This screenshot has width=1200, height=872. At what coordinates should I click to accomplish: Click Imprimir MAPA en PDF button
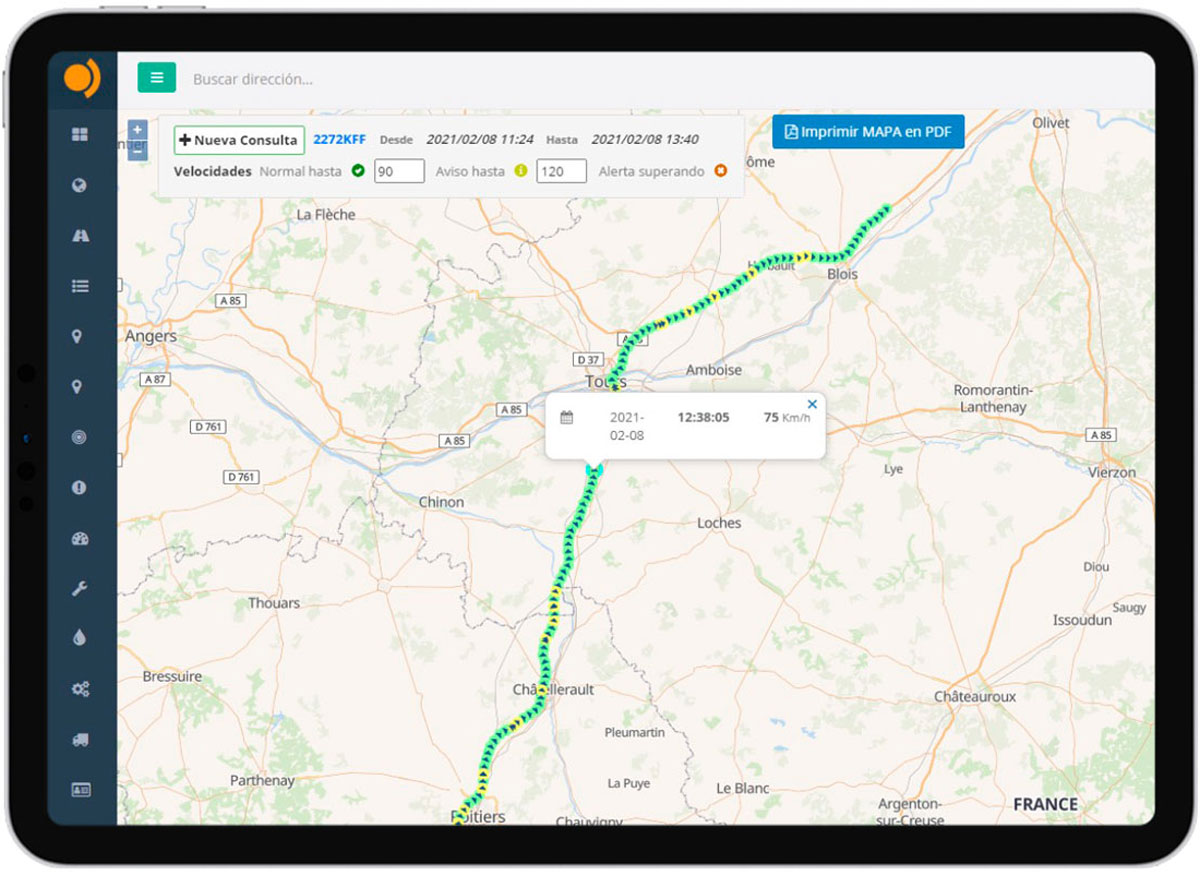coord(867,131)
